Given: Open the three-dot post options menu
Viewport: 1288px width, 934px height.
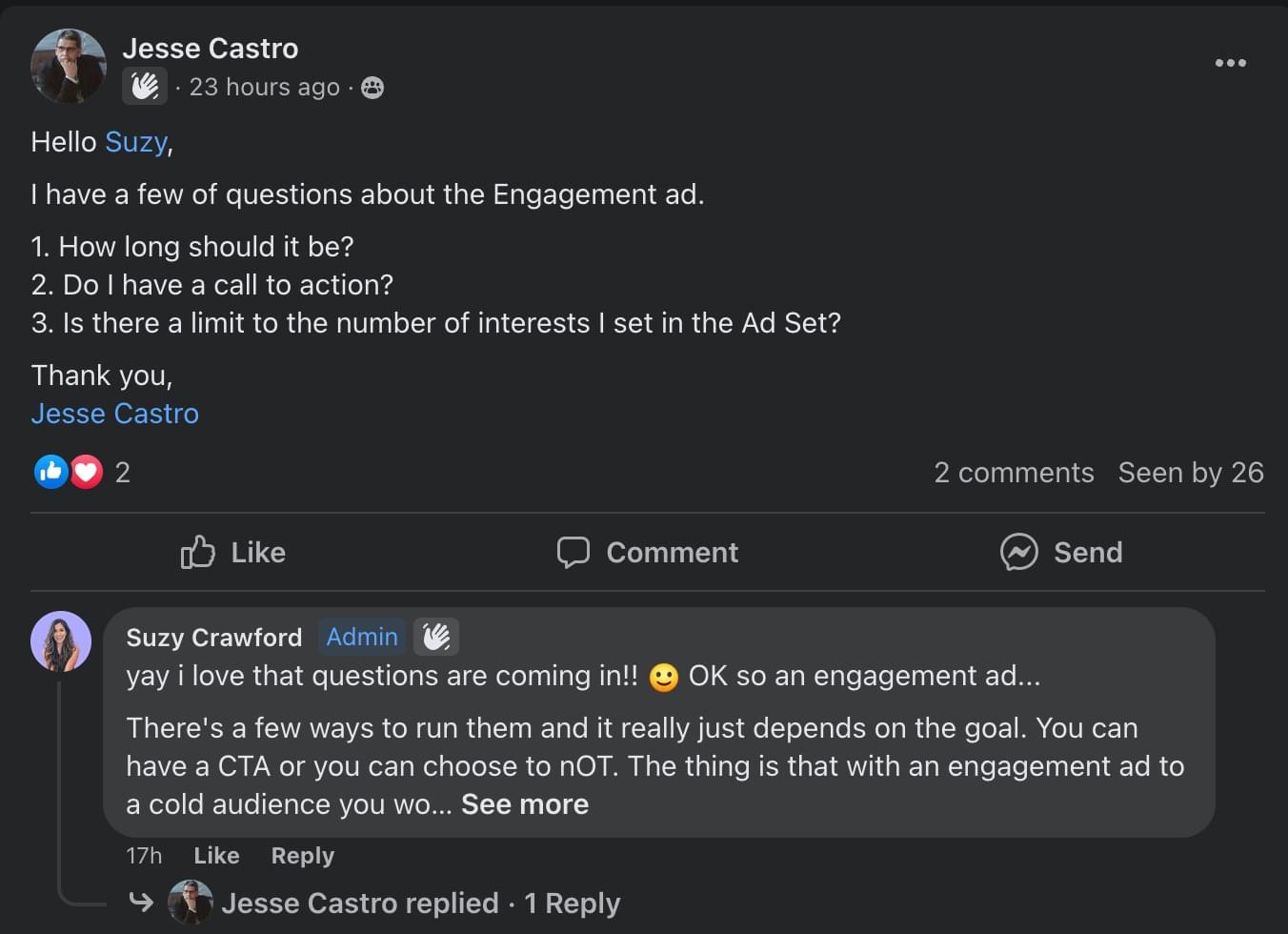Looking at the screenshot, I should coord(1230,63).
